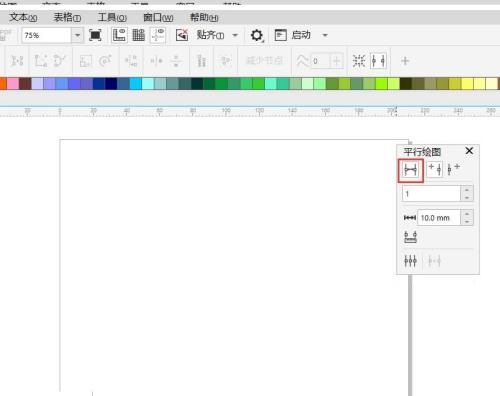Click the curve smoothness value field
Image resolution: width=500 pixels, height=396 pixels.
320,61
